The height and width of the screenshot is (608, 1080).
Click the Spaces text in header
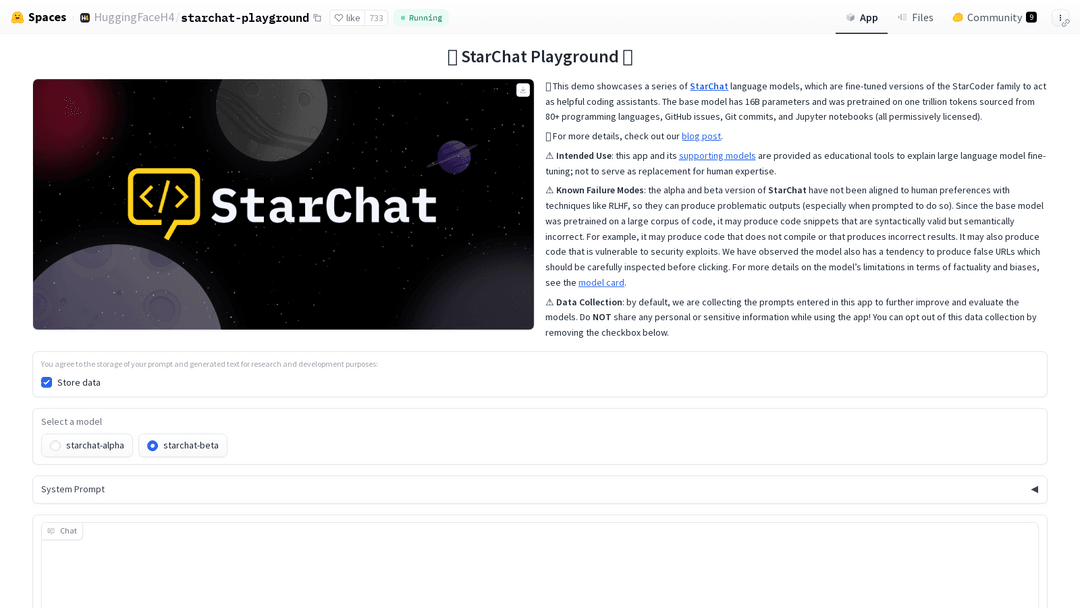tap(47, 18)
